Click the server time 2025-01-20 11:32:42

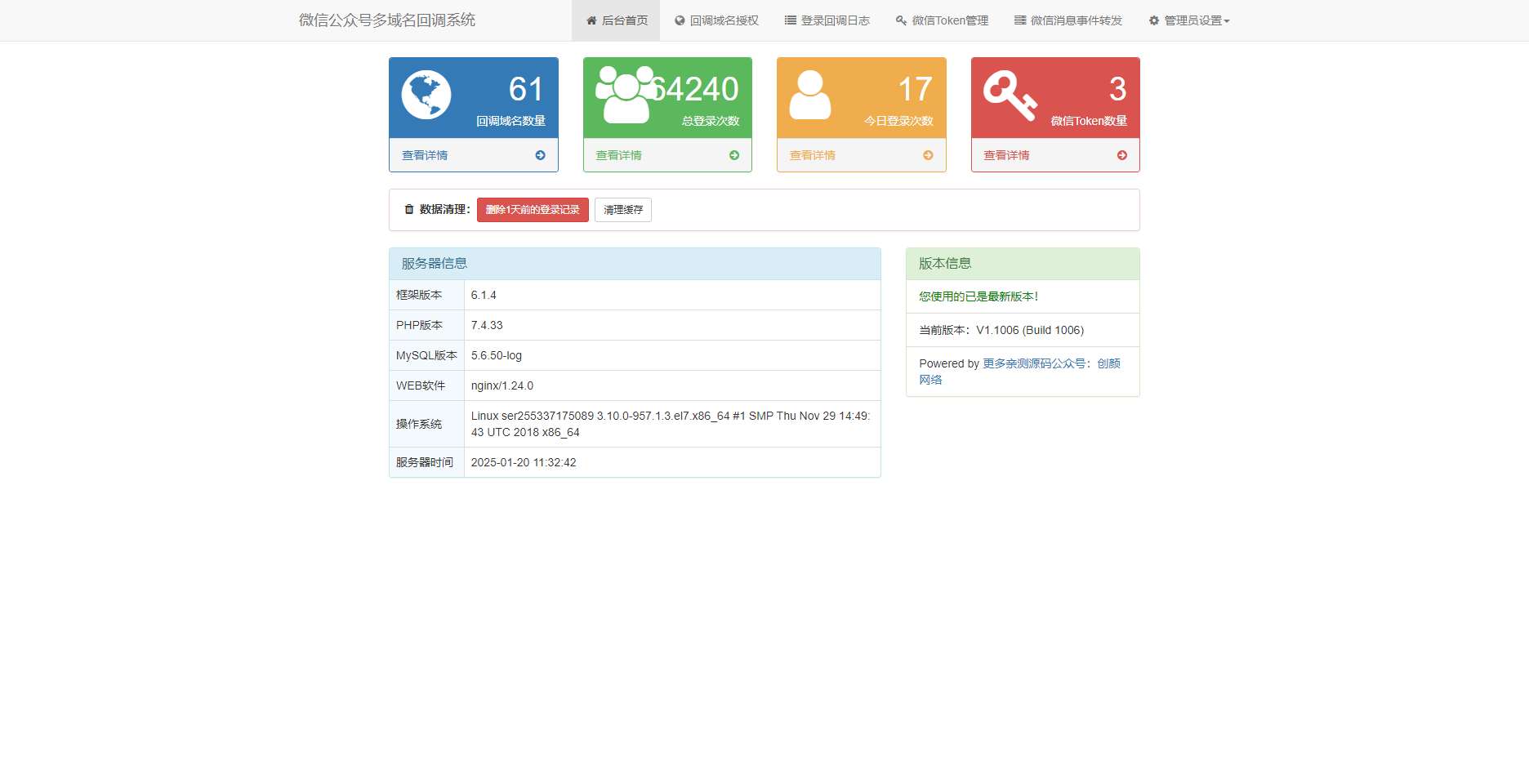pos(524,462)
